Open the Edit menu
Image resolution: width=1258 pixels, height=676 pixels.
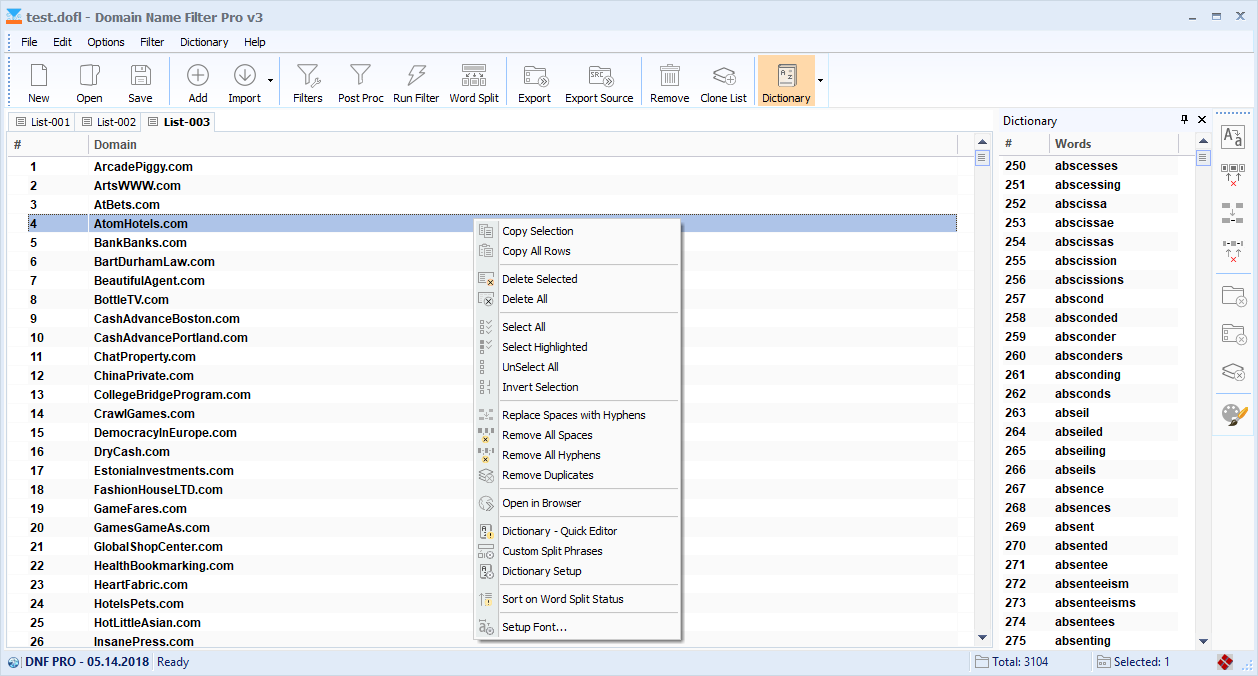coord(62,42)
